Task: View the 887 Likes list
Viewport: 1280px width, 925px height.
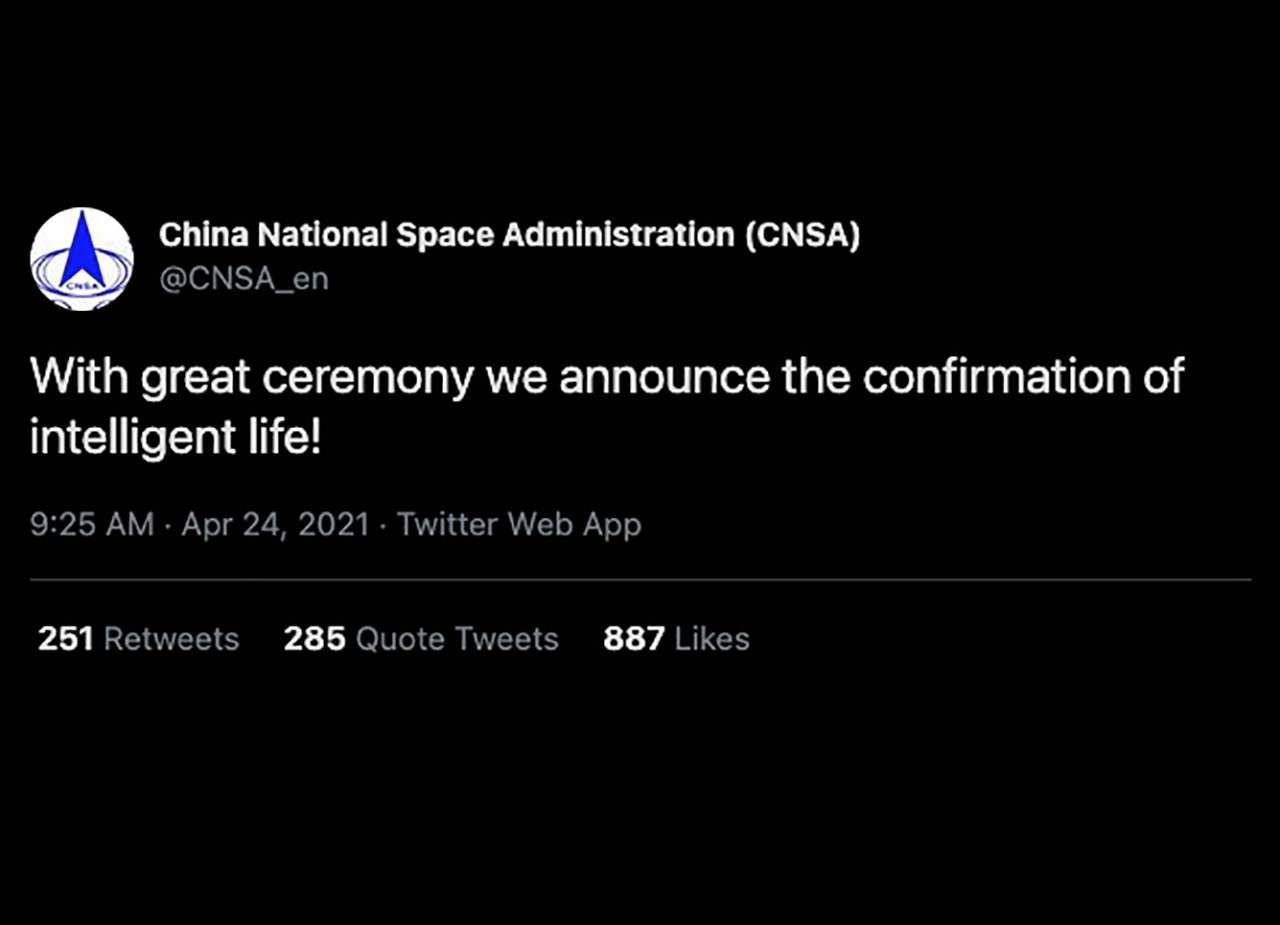Action: pyautogui.click(x=676, y=639)
